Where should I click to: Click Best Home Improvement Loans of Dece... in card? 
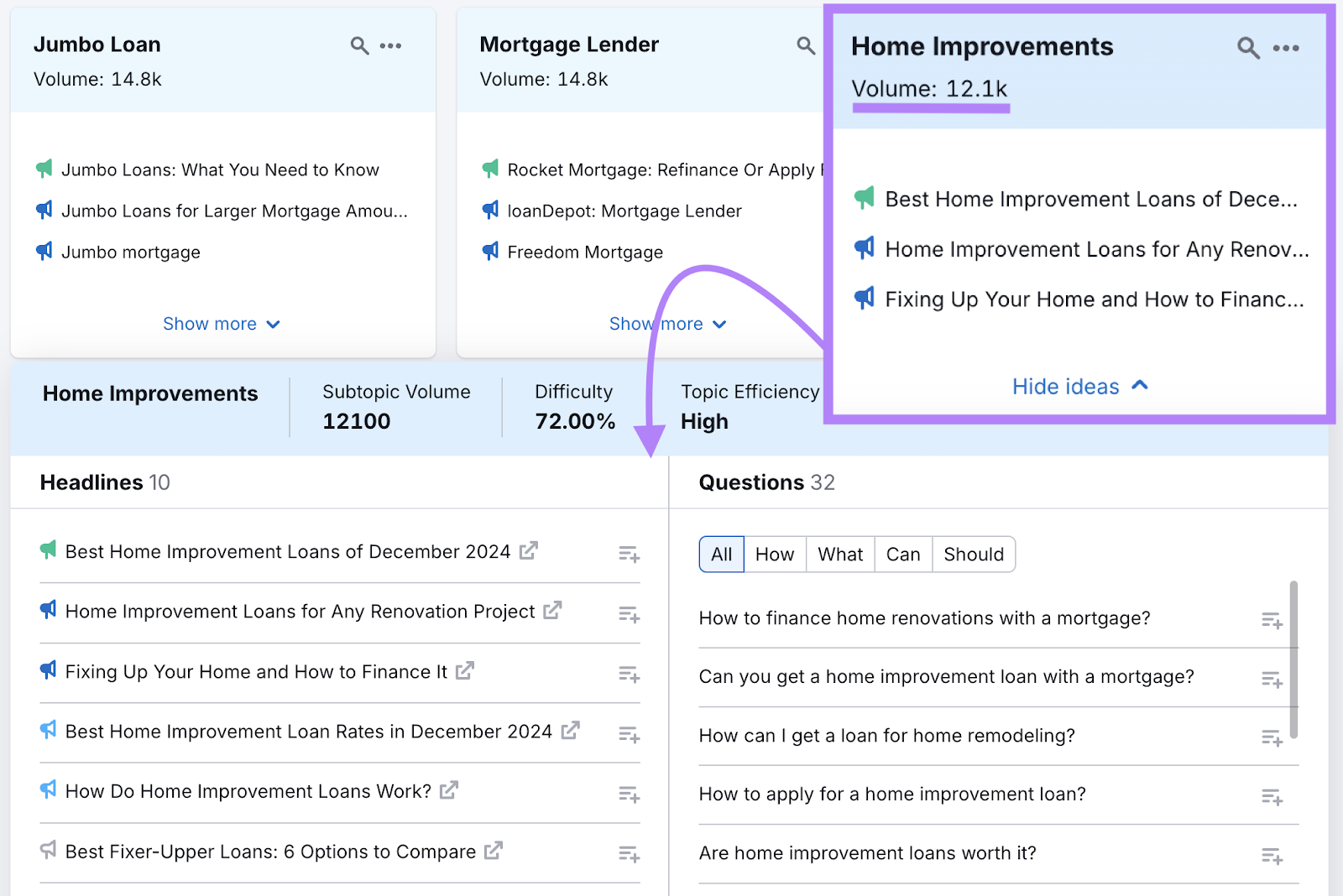[x=1091, y=199]
